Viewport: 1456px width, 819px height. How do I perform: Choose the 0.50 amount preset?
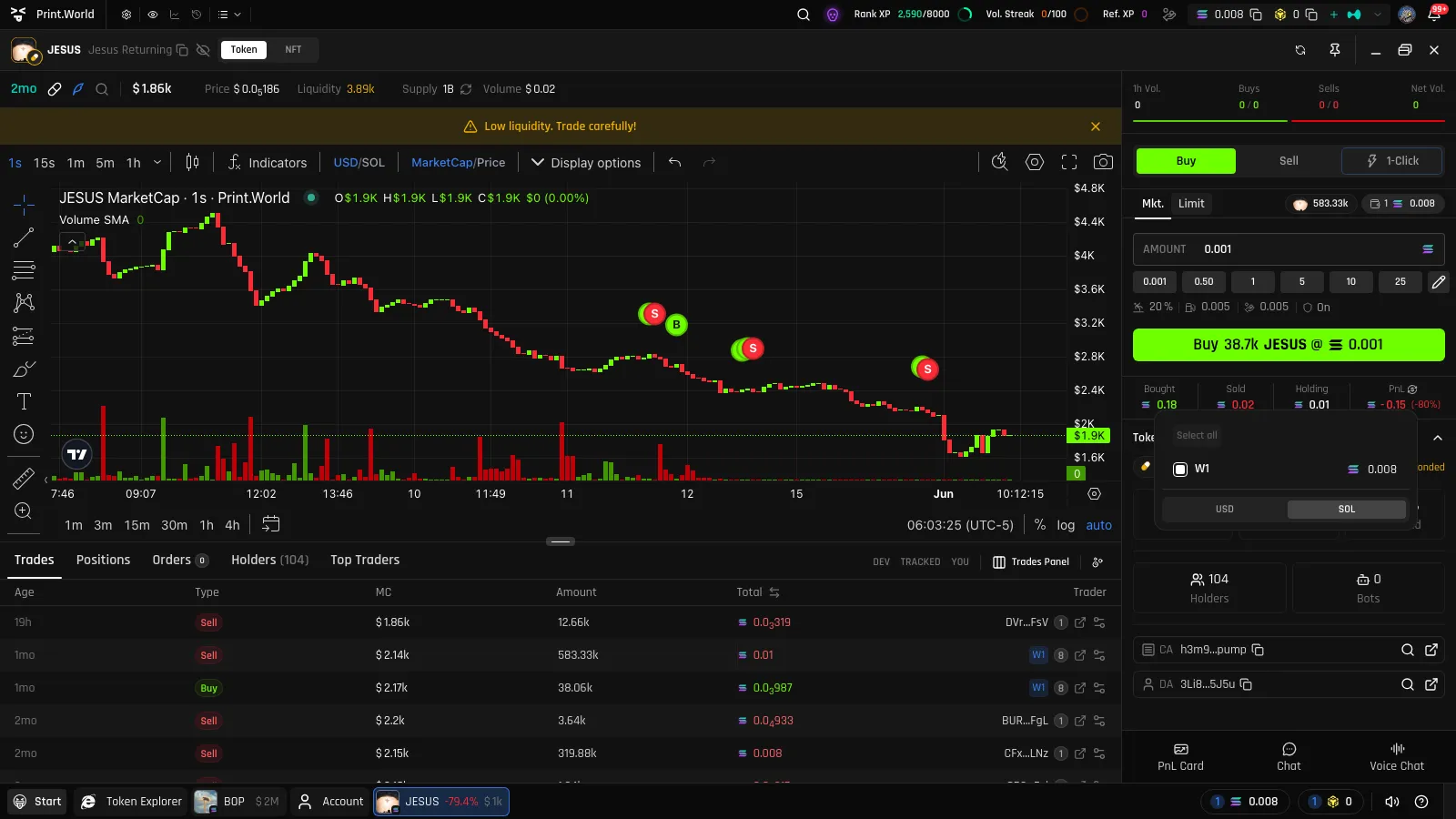(1204, 282)
